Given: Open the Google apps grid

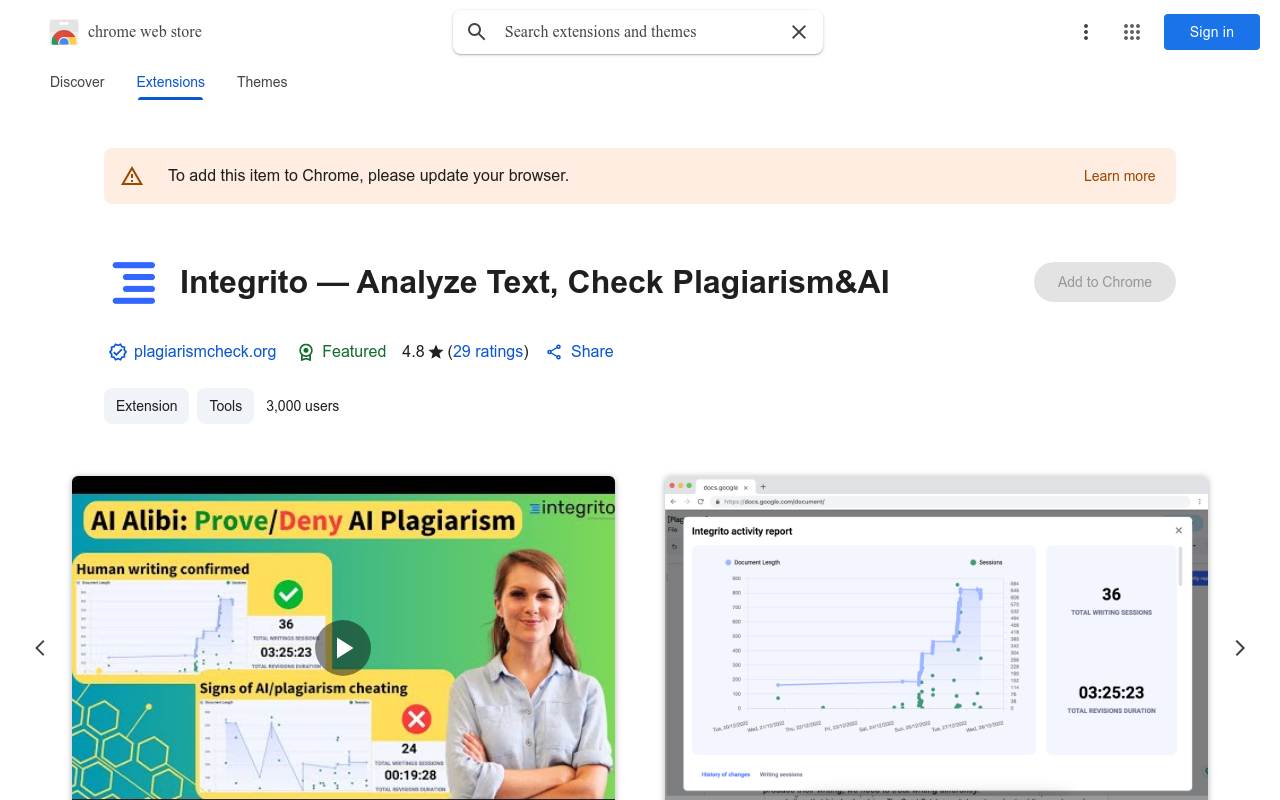Looking at the screenshot, I should click(1132, 32).
